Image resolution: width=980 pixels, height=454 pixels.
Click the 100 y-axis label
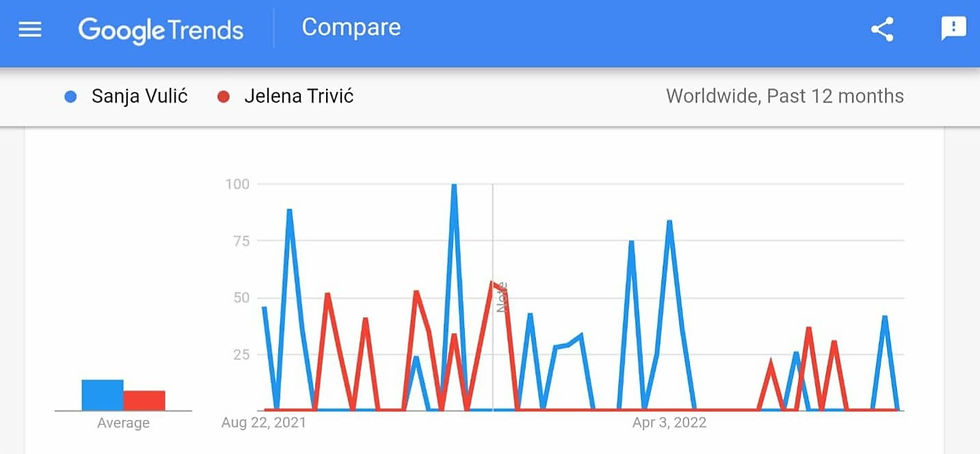237,184
